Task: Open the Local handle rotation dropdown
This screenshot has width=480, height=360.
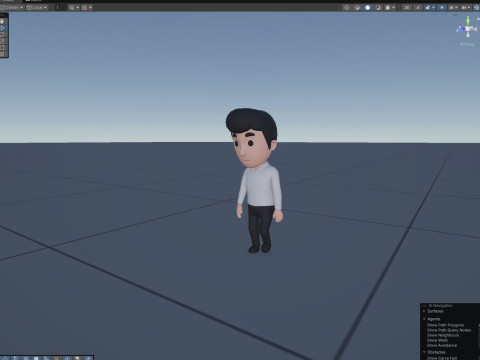Action: tap(37, 7)
